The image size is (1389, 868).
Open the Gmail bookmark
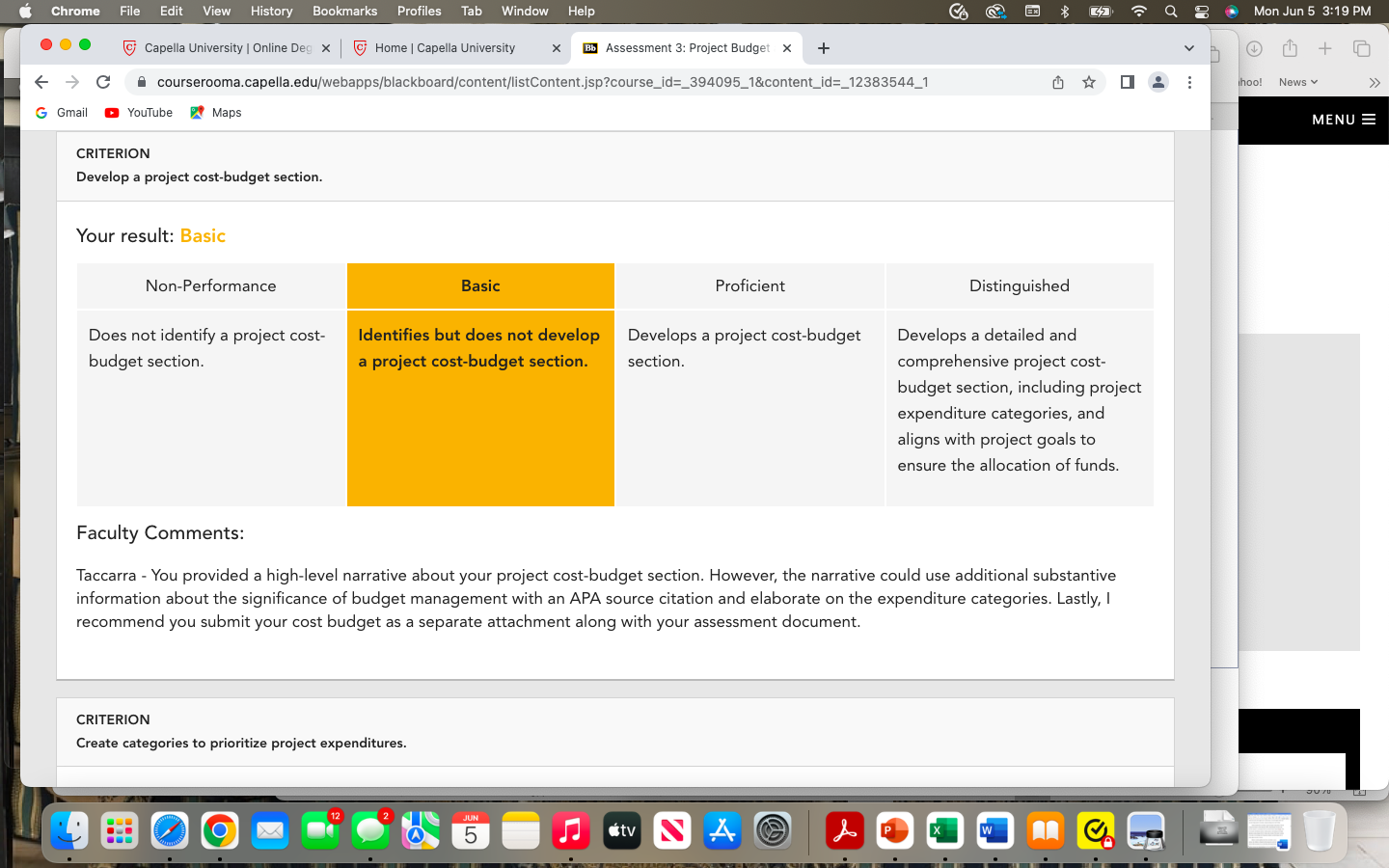pyautogui.click(x=62, y=113)
